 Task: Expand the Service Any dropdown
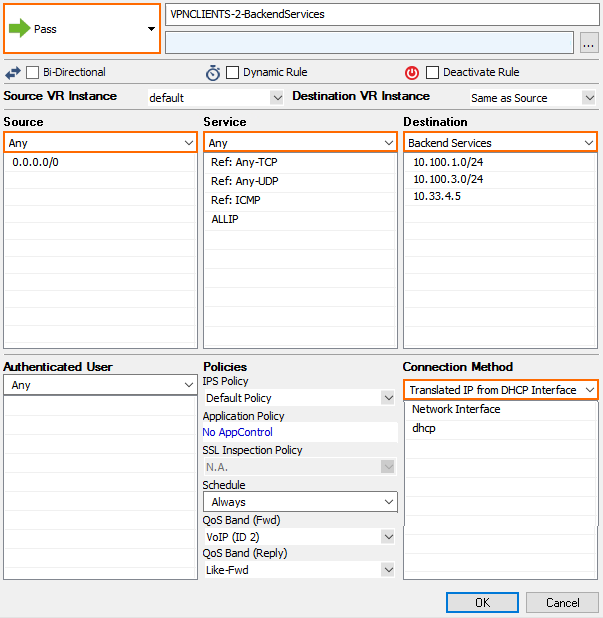[300, 143]
